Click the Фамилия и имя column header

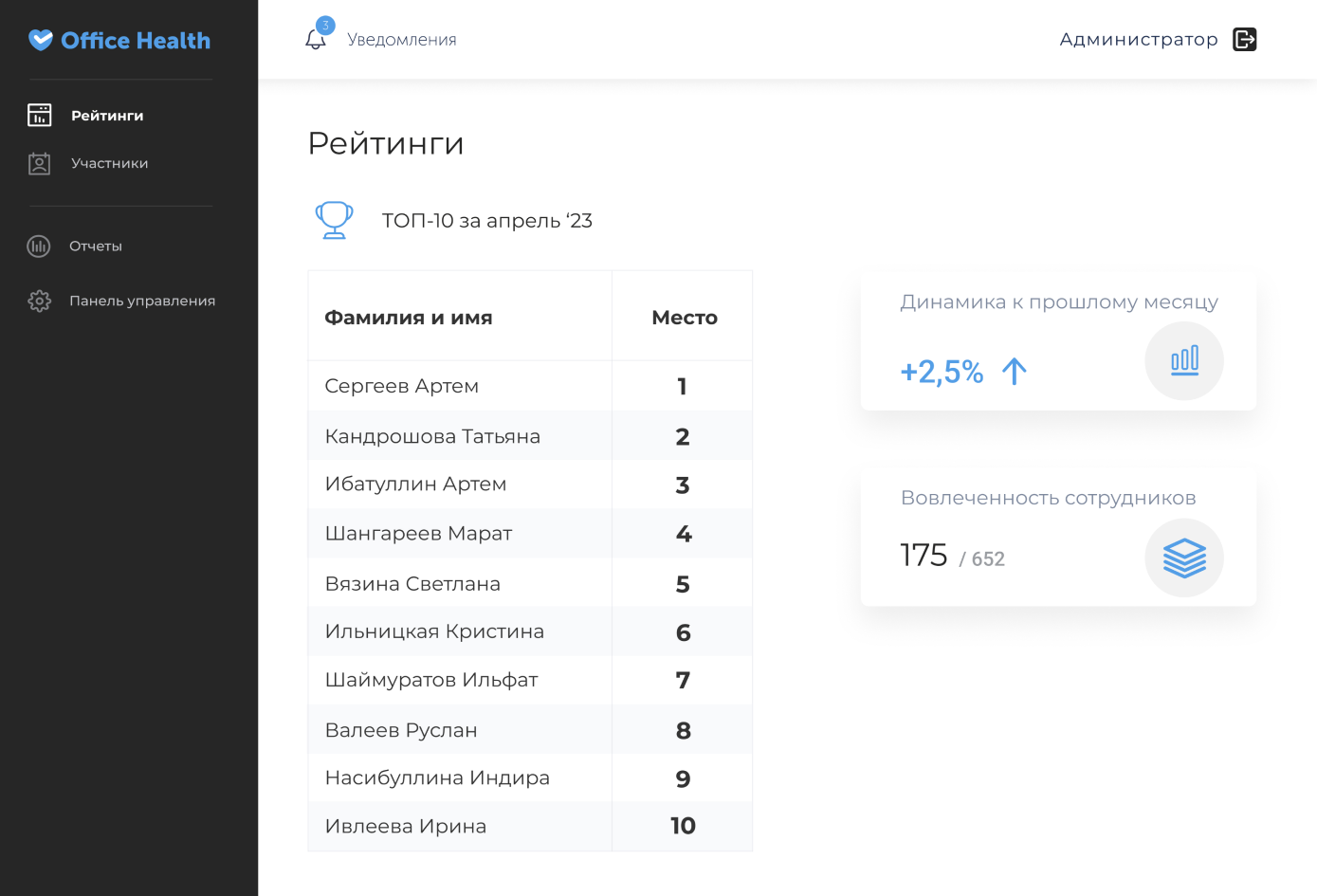point(409,318)
